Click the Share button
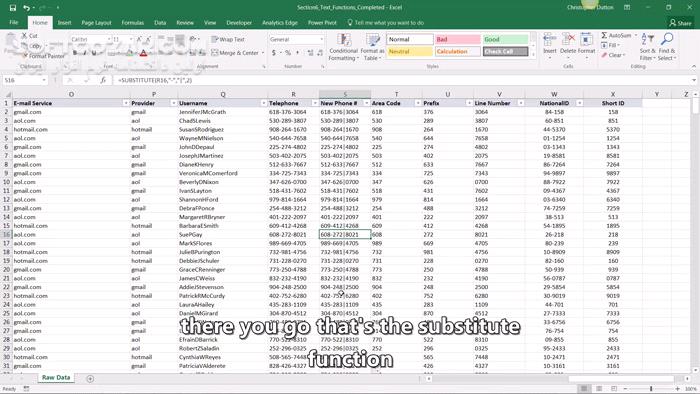This screenshot has height=394, width=700. tap(680, 23)
